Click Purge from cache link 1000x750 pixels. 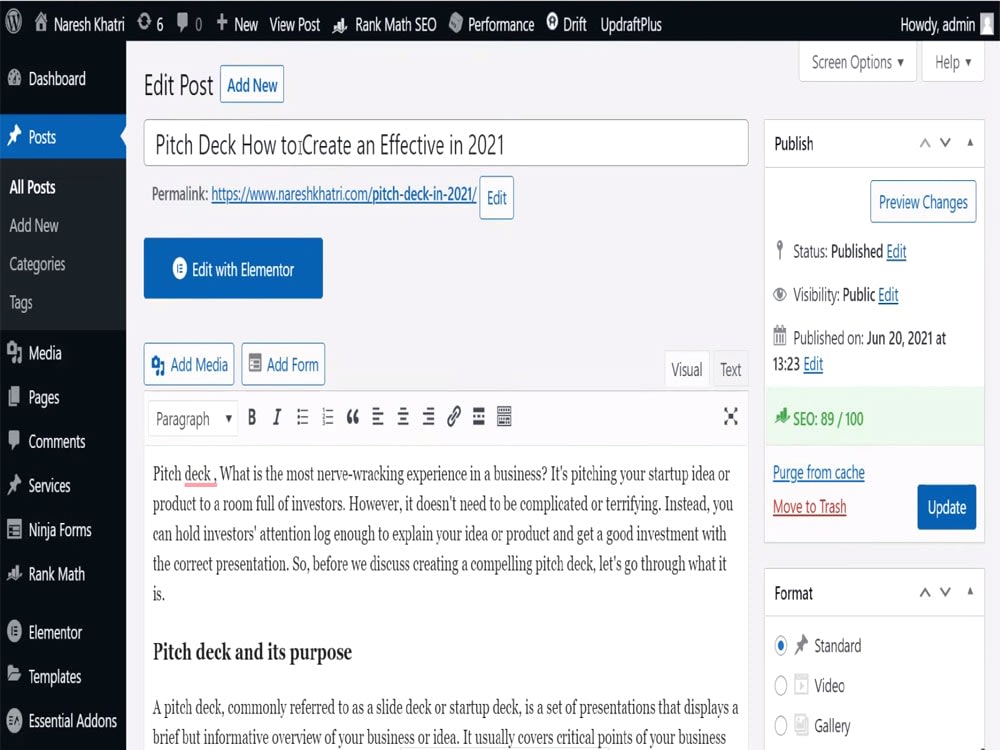click(x=819, y=473)
